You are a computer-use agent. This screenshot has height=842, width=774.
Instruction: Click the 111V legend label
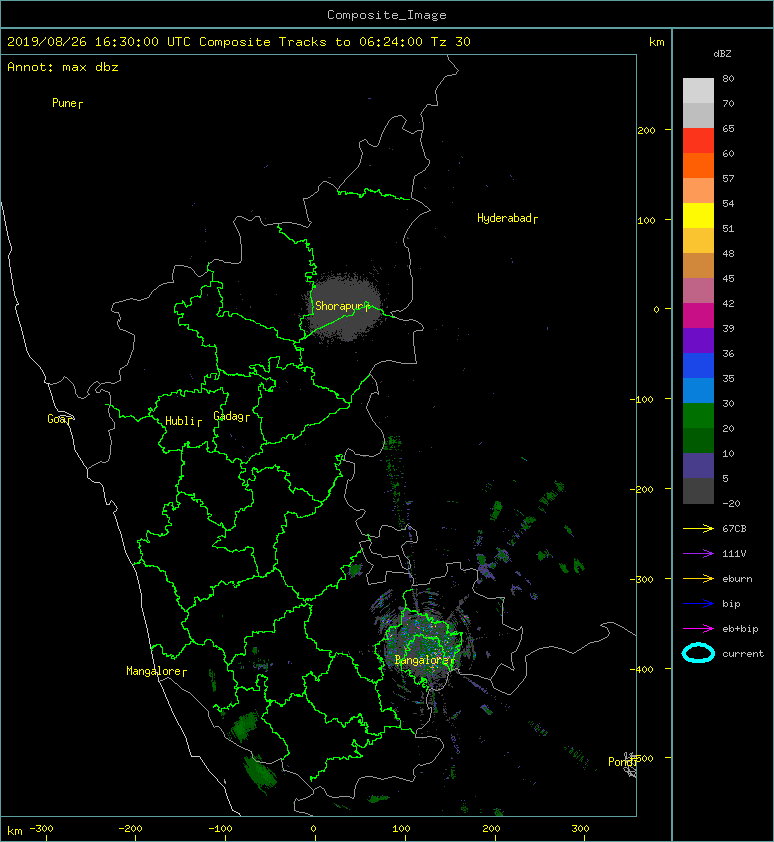[x=734, y=554]
